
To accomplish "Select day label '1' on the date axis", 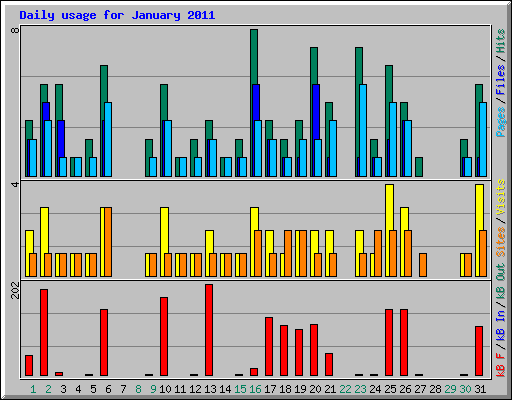I will 33,389.
